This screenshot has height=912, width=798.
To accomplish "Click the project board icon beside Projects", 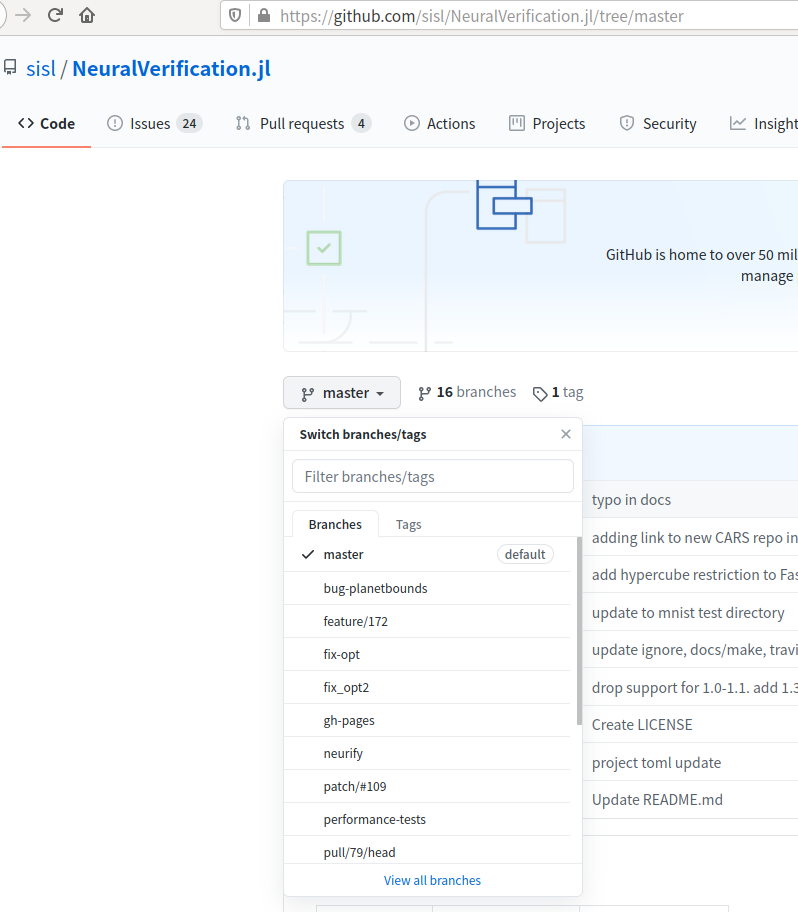I will coord(517,123).
